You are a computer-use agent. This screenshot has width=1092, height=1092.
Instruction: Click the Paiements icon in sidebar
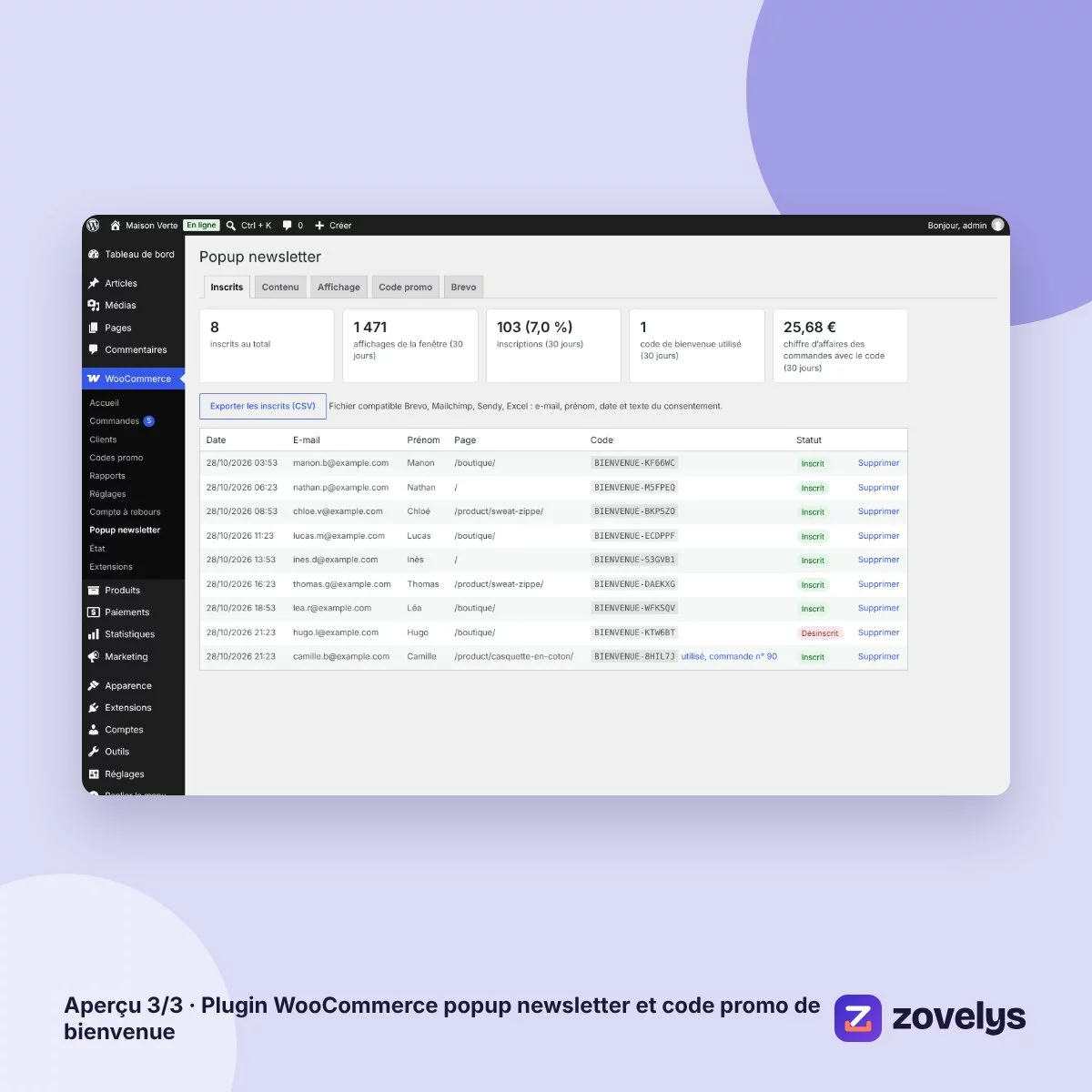click(x=93, y=612)
